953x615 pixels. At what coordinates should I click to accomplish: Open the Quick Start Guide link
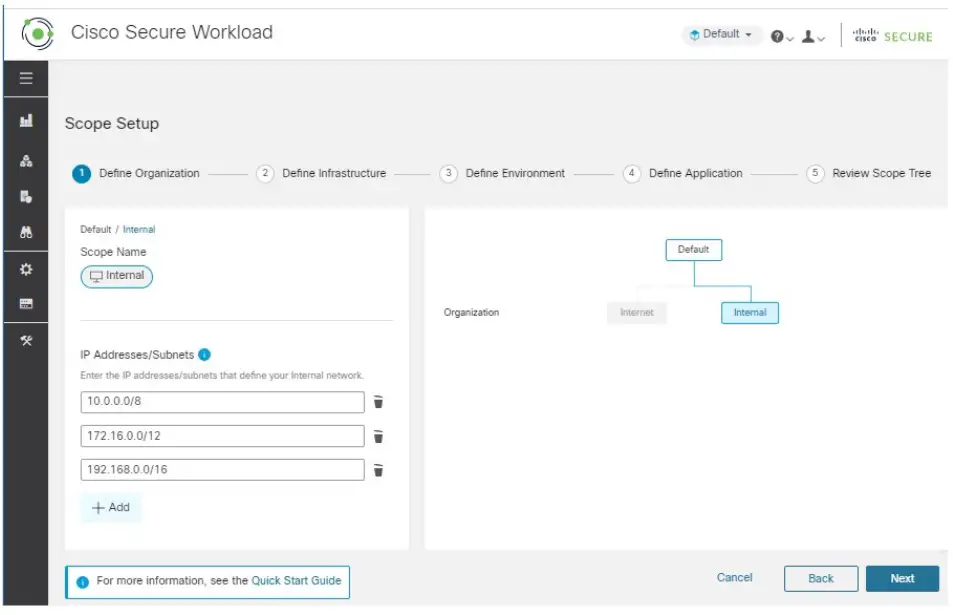coord(296,580)
